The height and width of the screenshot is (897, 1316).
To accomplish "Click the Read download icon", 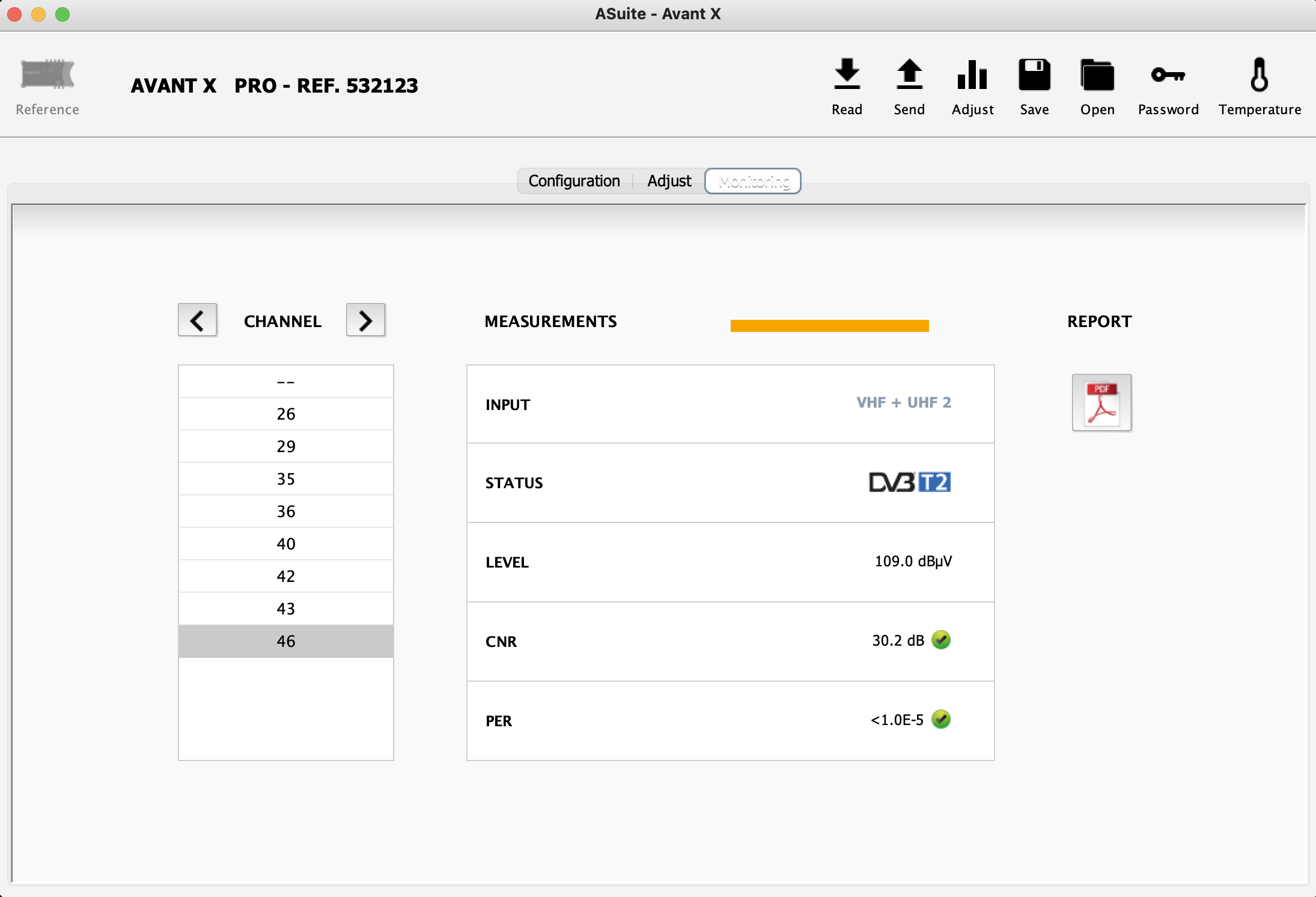I will (847, 76).
